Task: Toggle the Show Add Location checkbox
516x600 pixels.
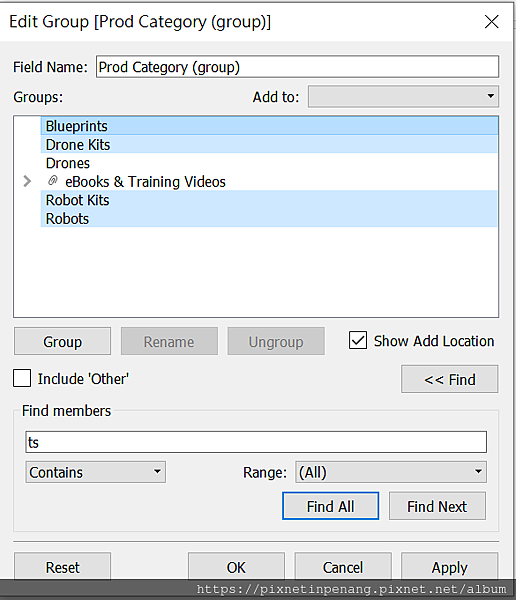Action: click(x=358, y=340)
